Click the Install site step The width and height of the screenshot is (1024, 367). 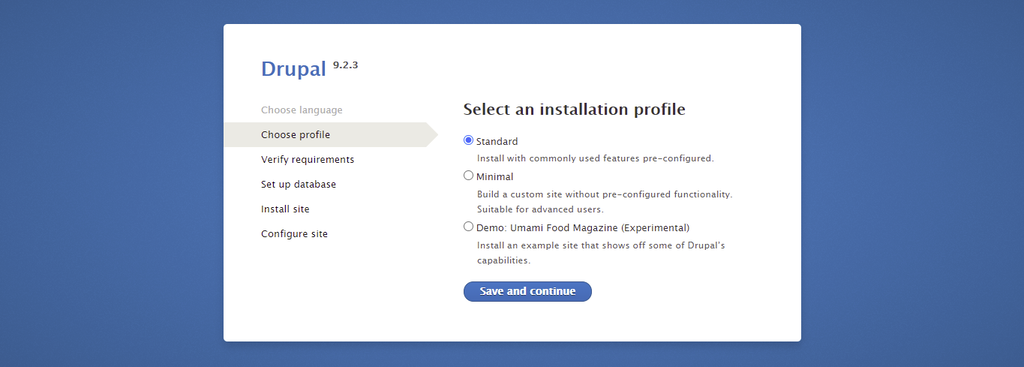pyautogui.click(x=285, y=209)
